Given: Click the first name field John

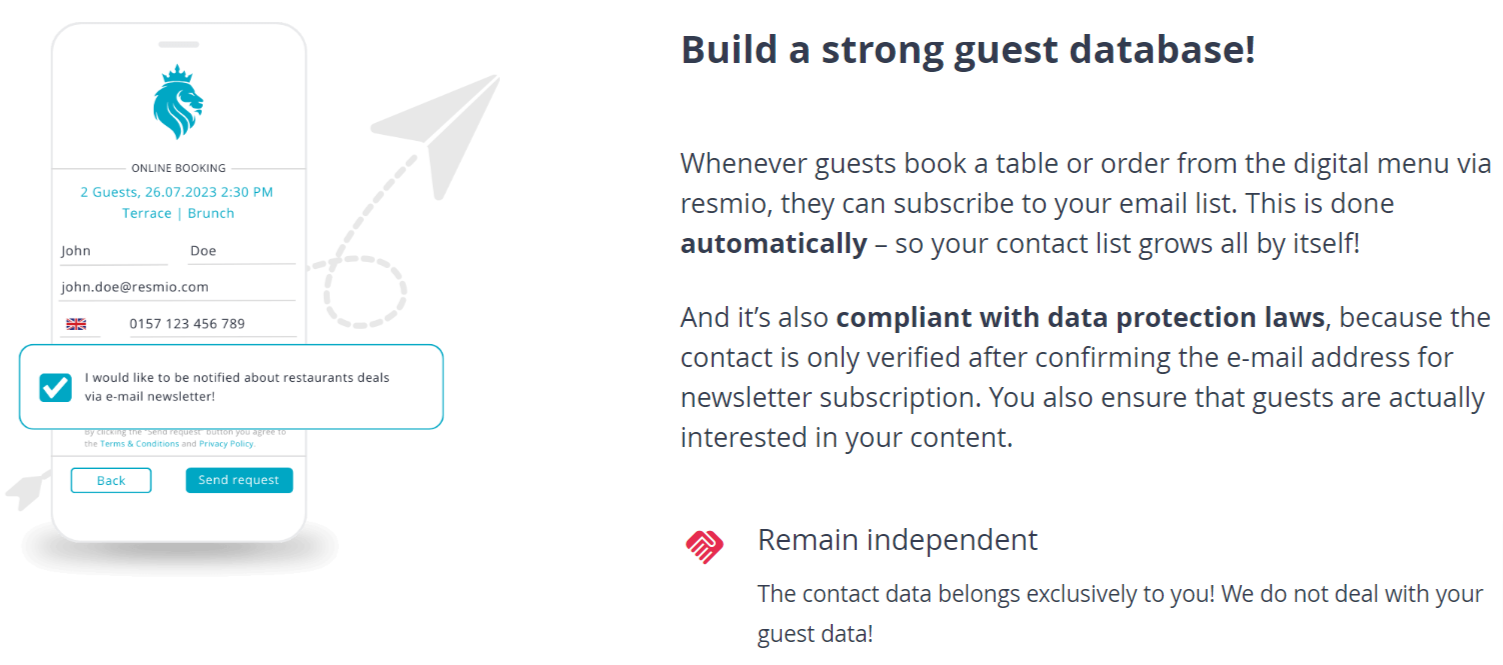Looking at the screenshot, I should (112, 251).
